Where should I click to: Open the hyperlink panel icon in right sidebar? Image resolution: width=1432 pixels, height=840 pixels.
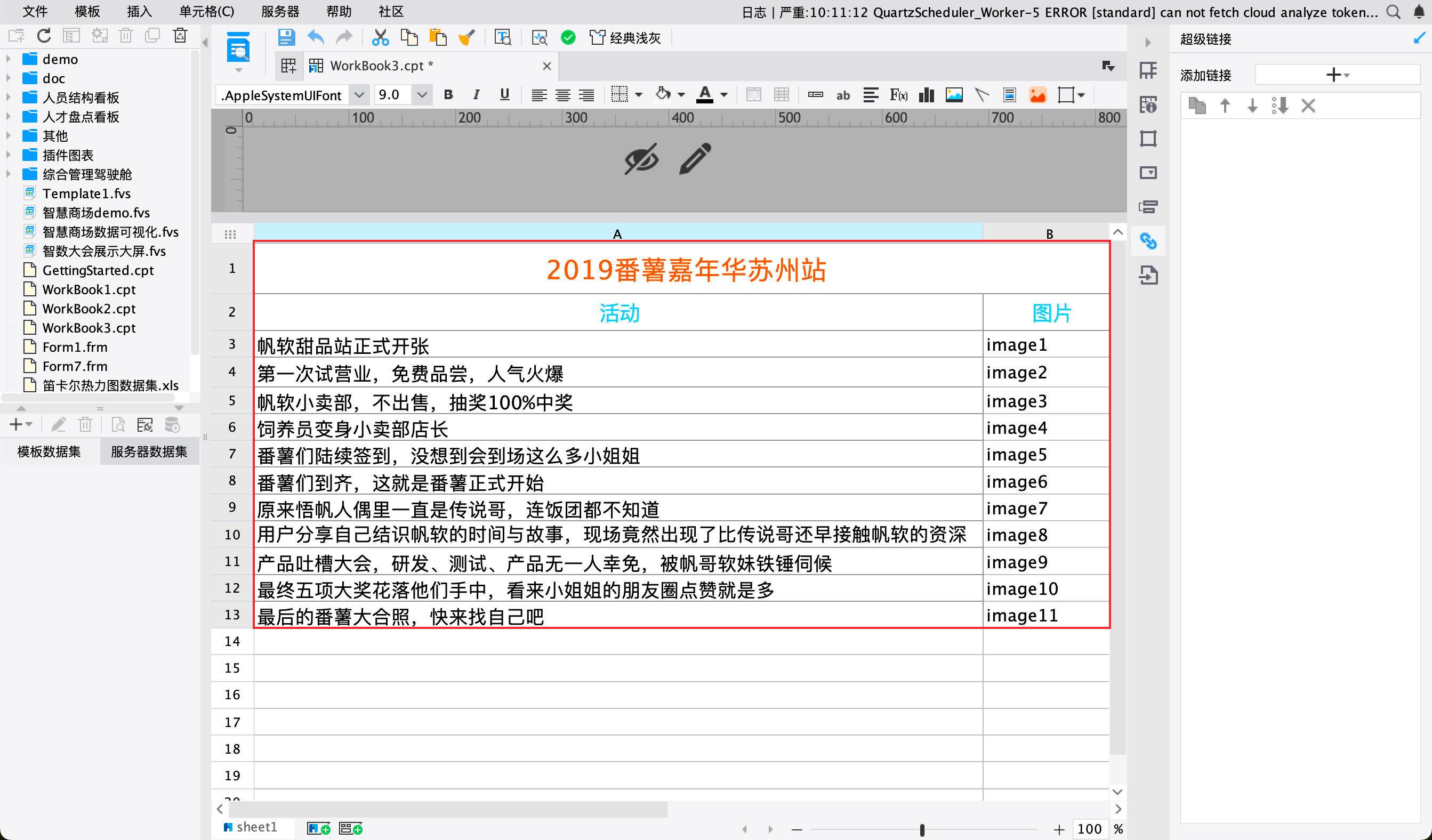point(1148,241)
